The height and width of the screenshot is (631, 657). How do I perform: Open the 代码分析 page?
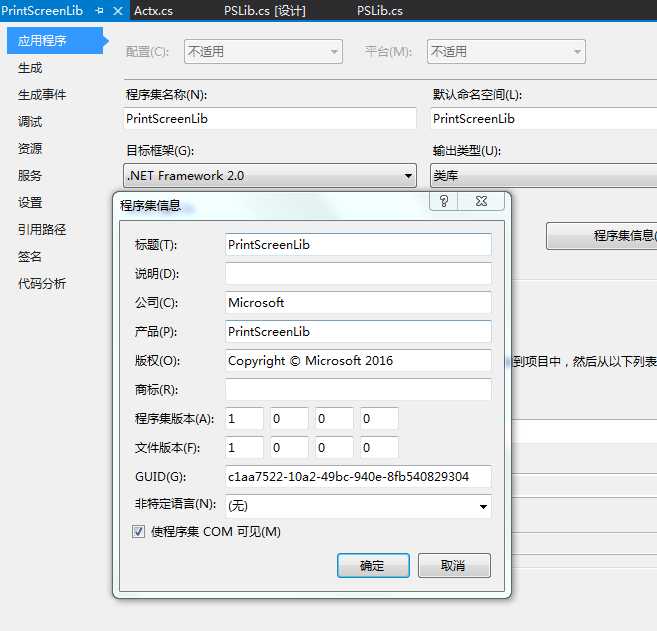coord(42,283)
